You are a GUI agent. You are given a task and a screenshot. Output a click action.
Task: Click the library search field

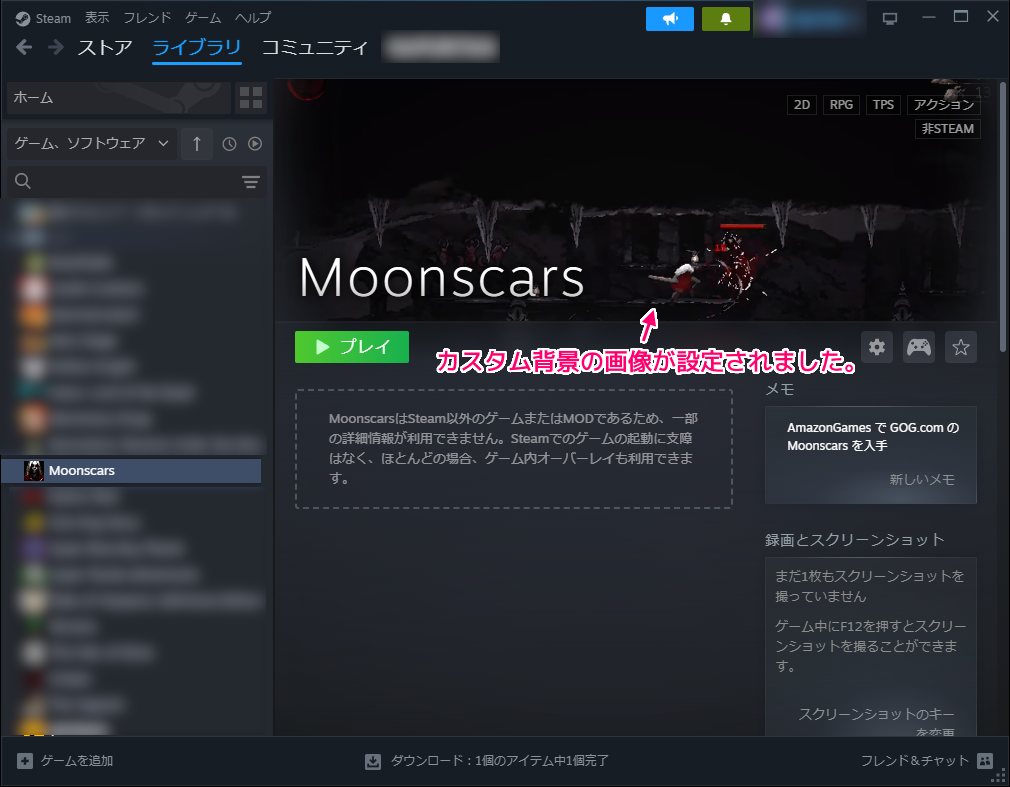(129, 182)
